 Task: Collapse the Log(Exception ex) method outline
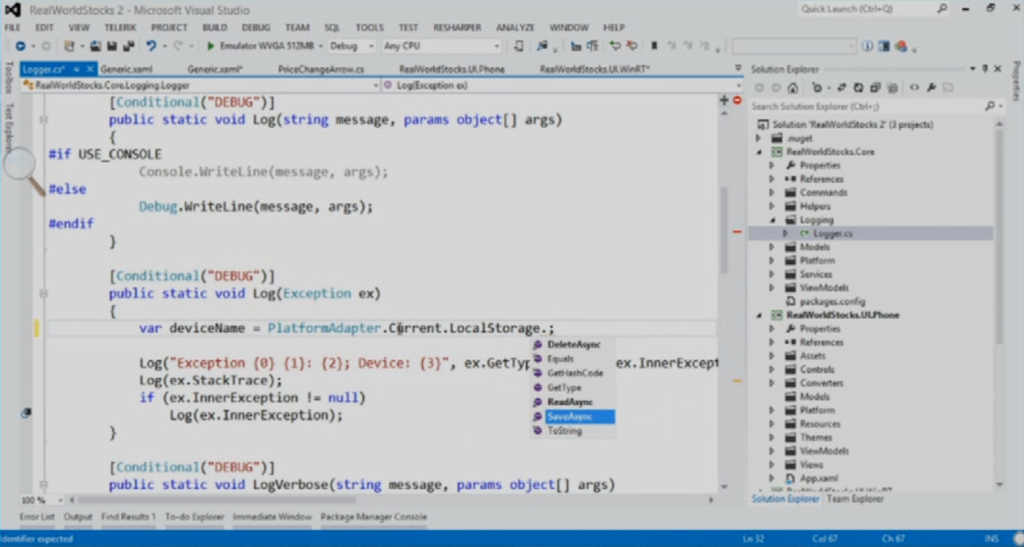pyautogui.click(x=43, y=294)
